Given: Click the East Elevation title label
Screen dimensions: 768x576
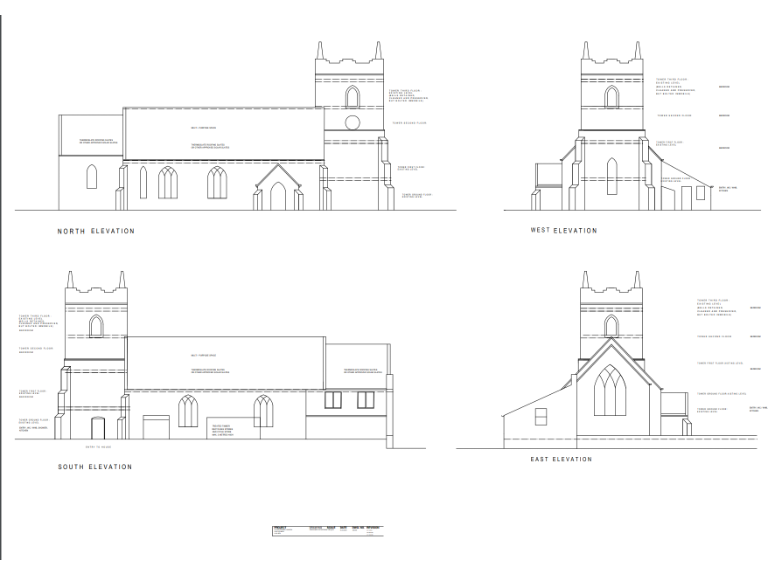Looking at the screenshot, I should coord(561,459).
